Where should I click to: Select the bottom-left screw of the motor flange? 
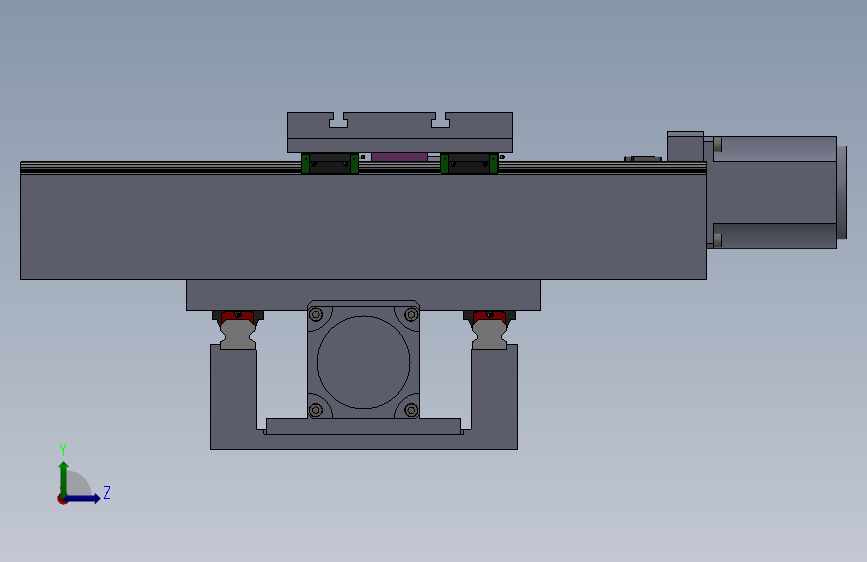click(x=316, y=410)
